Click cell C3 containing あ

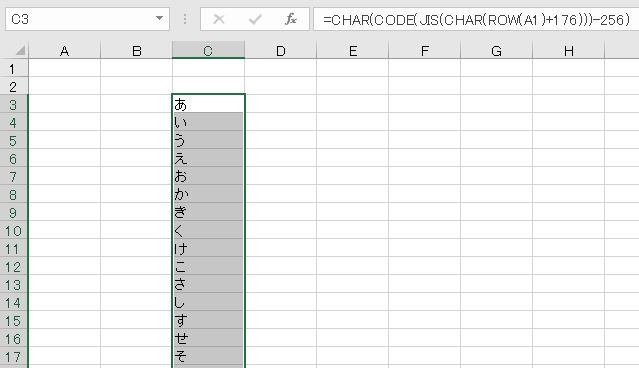click(x=208, y=104)
